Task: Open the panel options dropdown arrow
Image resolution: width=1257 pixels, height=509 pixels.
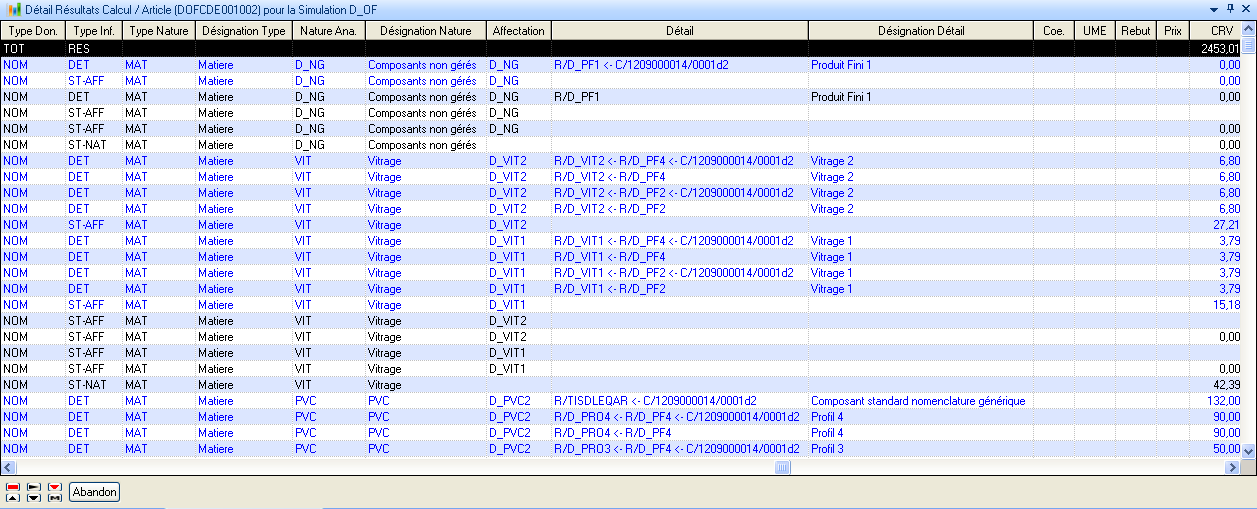Action: (1216, 8)
